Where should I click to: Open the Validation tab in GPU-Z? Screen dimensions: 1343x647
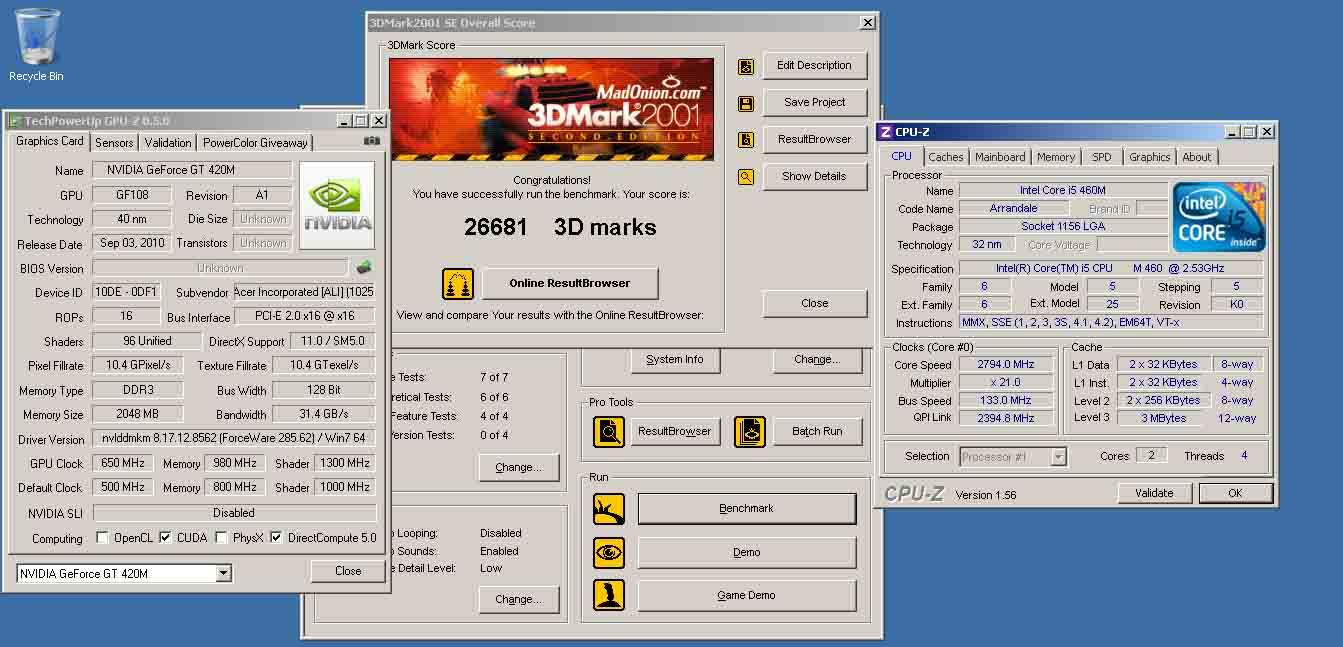point(167,143)
